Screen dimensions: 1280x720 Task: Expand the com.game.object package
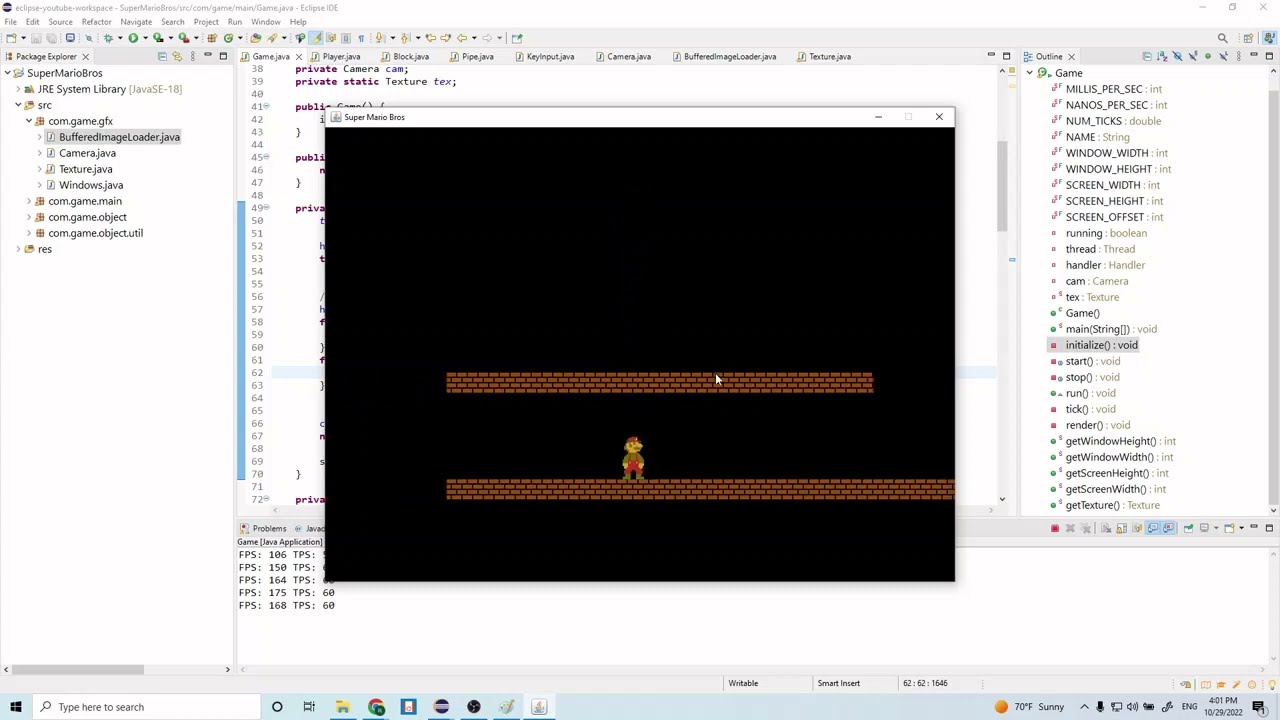point(28,217)
